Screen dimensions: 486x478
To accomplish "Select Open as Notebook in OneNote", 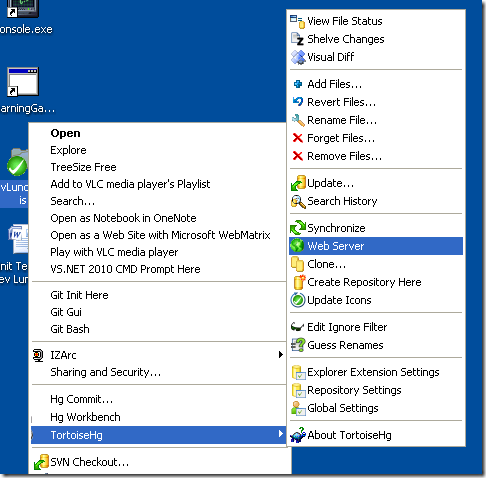I will click(x=123, y=218).
